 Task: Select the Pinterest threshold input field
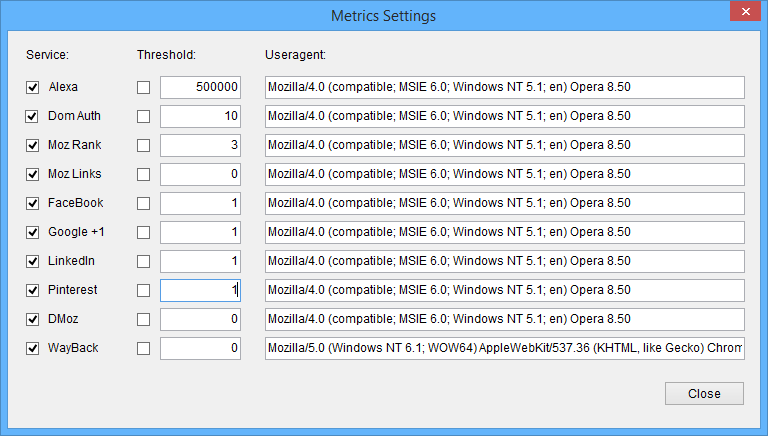tap(200, 291)
